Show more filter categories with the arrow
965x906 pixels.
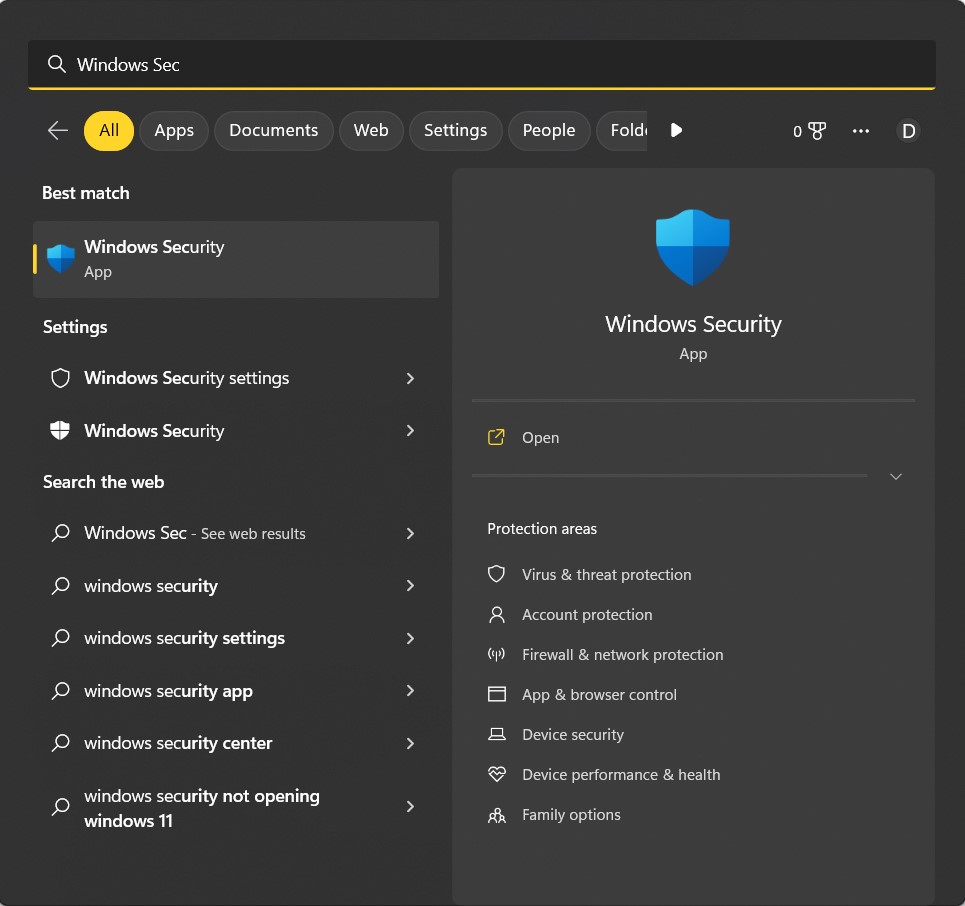(676, 130)
